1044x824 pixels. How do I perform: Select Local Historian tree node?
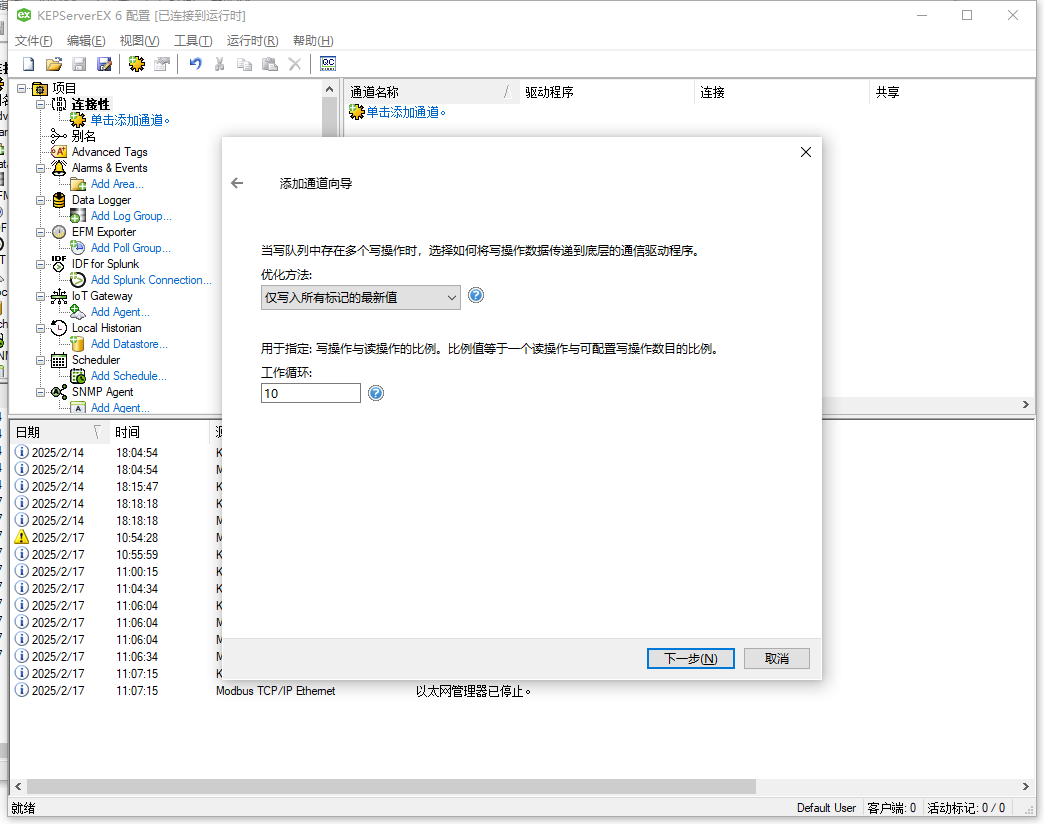tap(107, 327)
